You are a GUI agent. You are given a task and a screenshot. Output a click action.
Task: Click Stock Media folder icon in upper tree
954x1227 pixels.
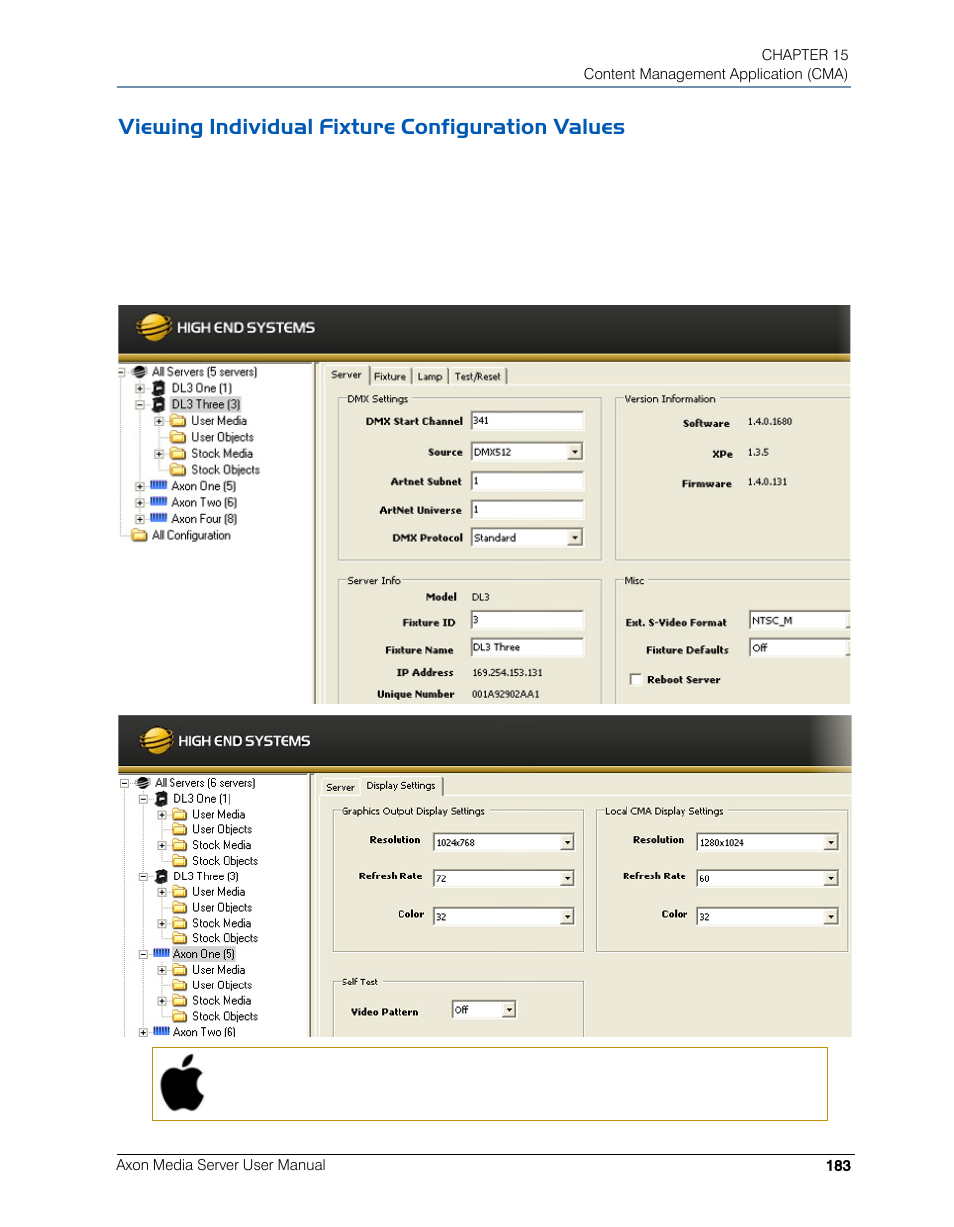pos(178,454)
